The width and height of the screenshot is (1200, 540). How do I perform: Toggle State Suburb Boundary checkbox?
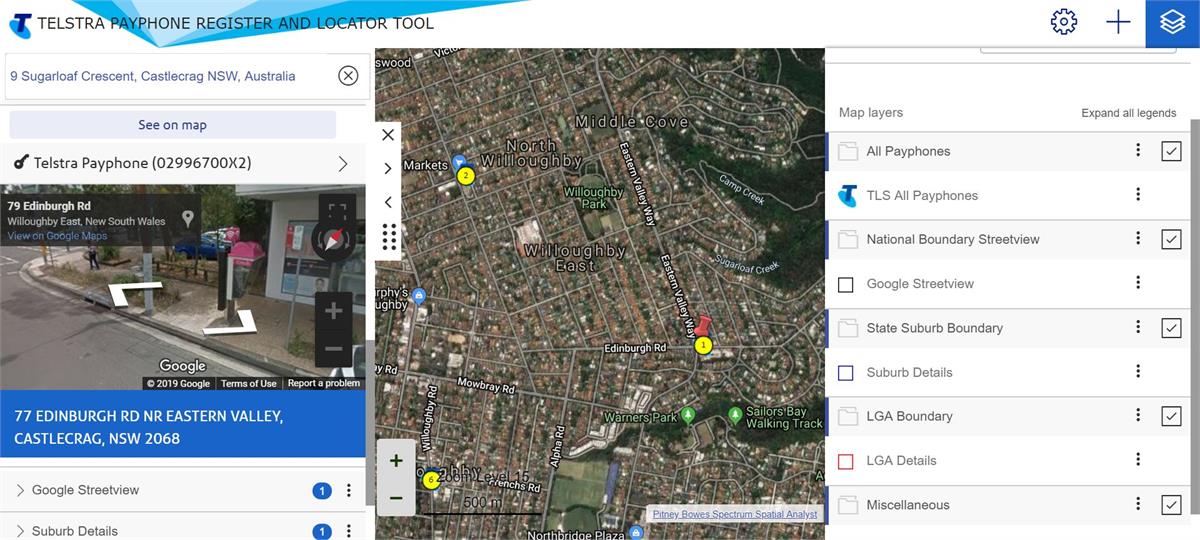(x=1171, y=328)
